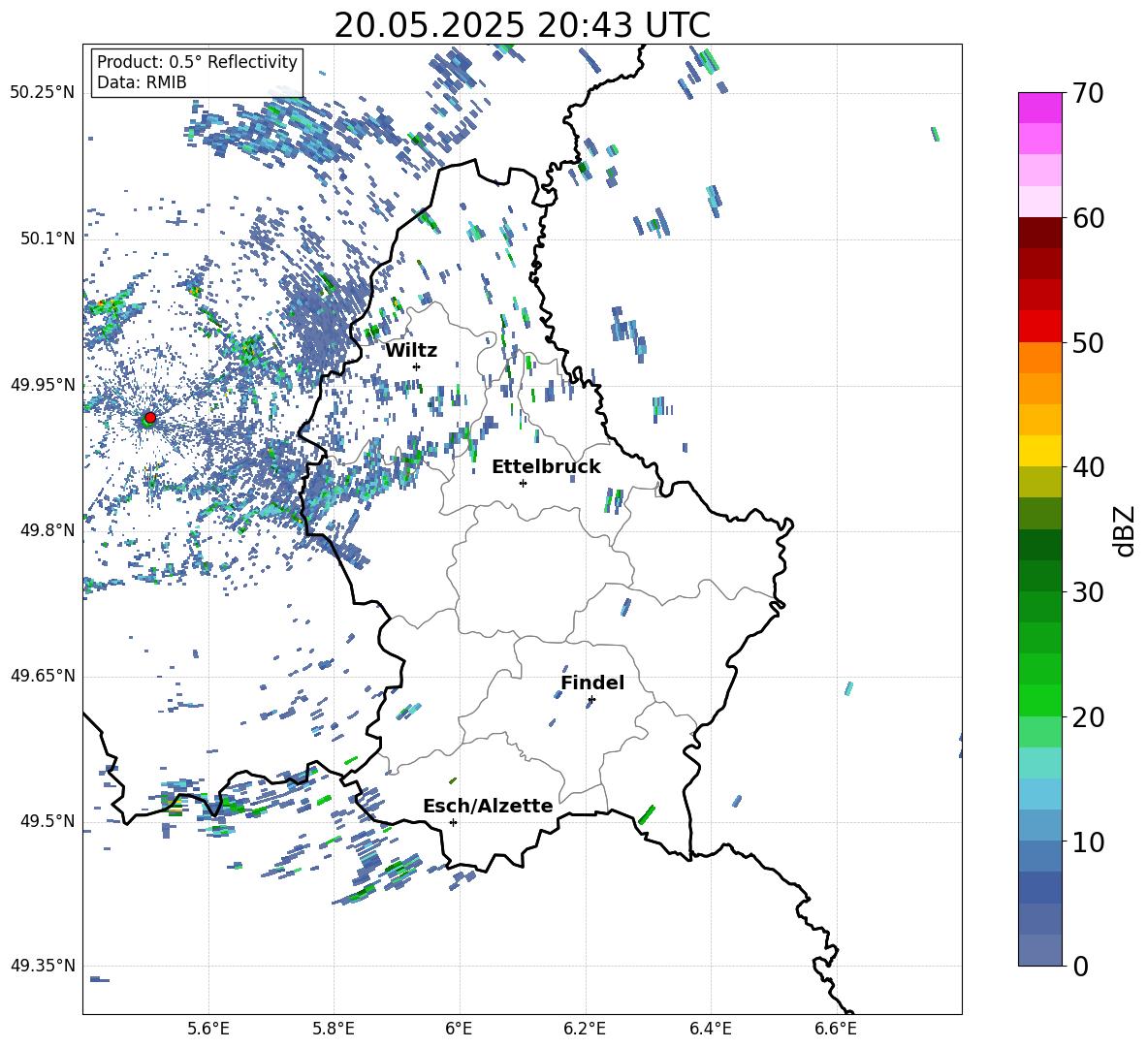Click the title '20.05.2025 20:43 UTC'

tap(522, 25)
